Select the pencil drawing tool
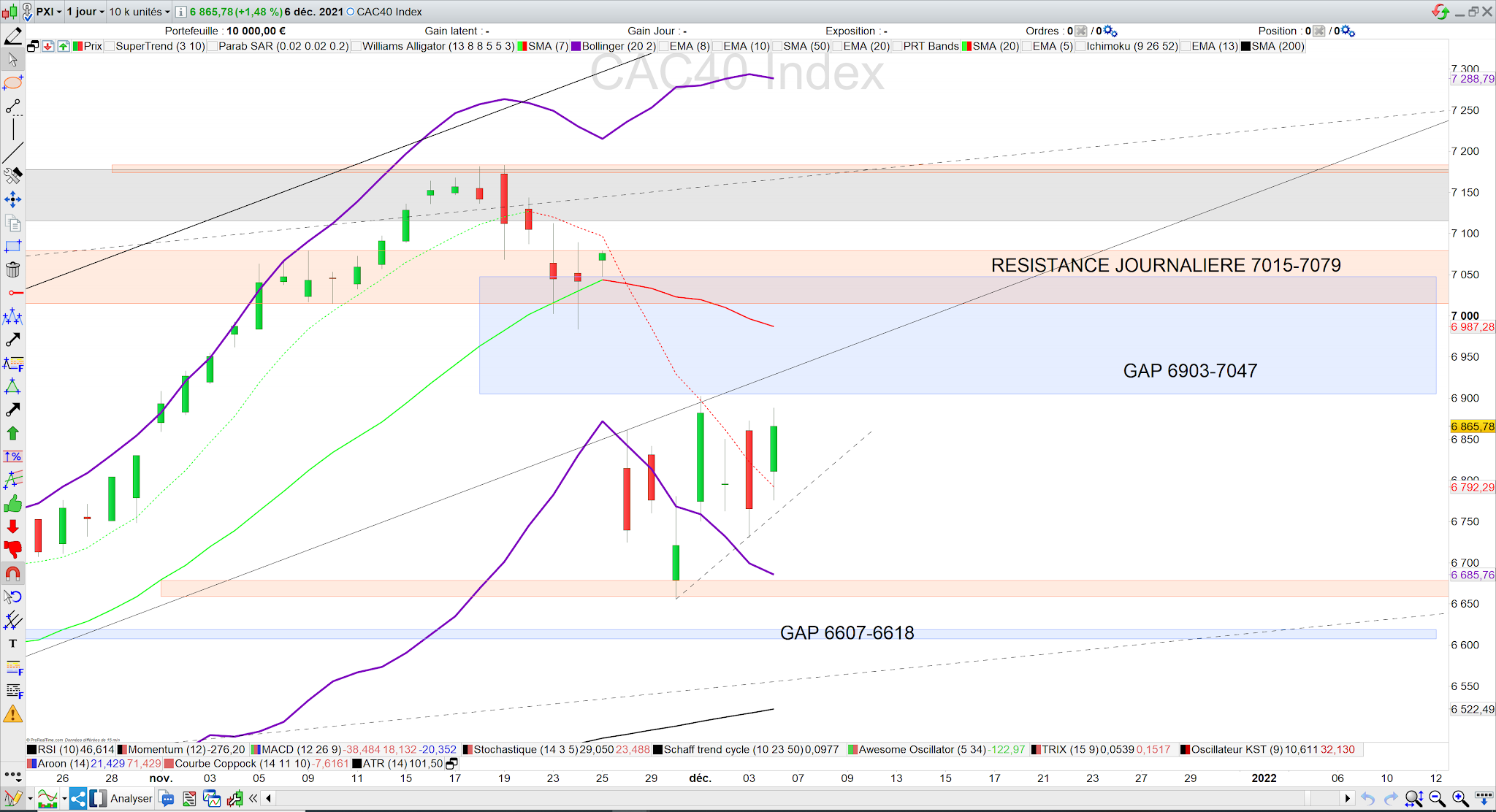Image resolution: width=1496 pixels, height=812 pixels. click(12, 36)
